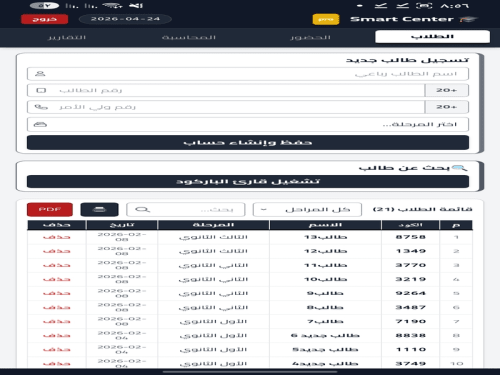500x375 pixels.
Task: Click the Wi-Fi icon in status bar
Action: pyautogui.click(x=113, y=6)
